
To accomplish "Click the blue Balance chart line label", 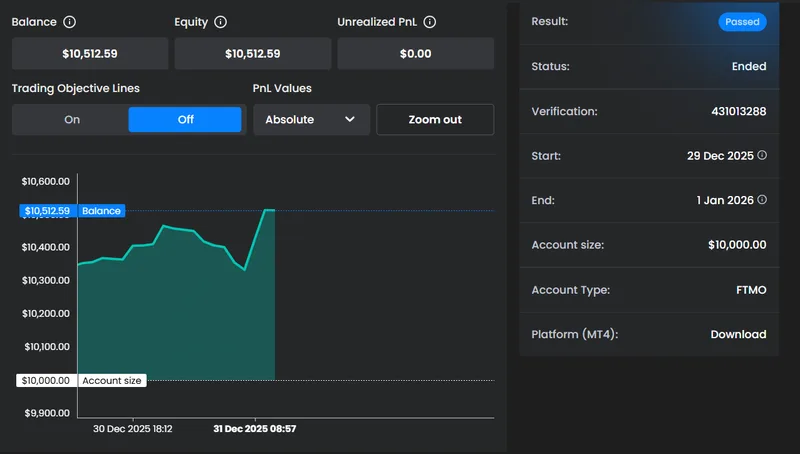I will pyautogui.click(x=101, y=211).
